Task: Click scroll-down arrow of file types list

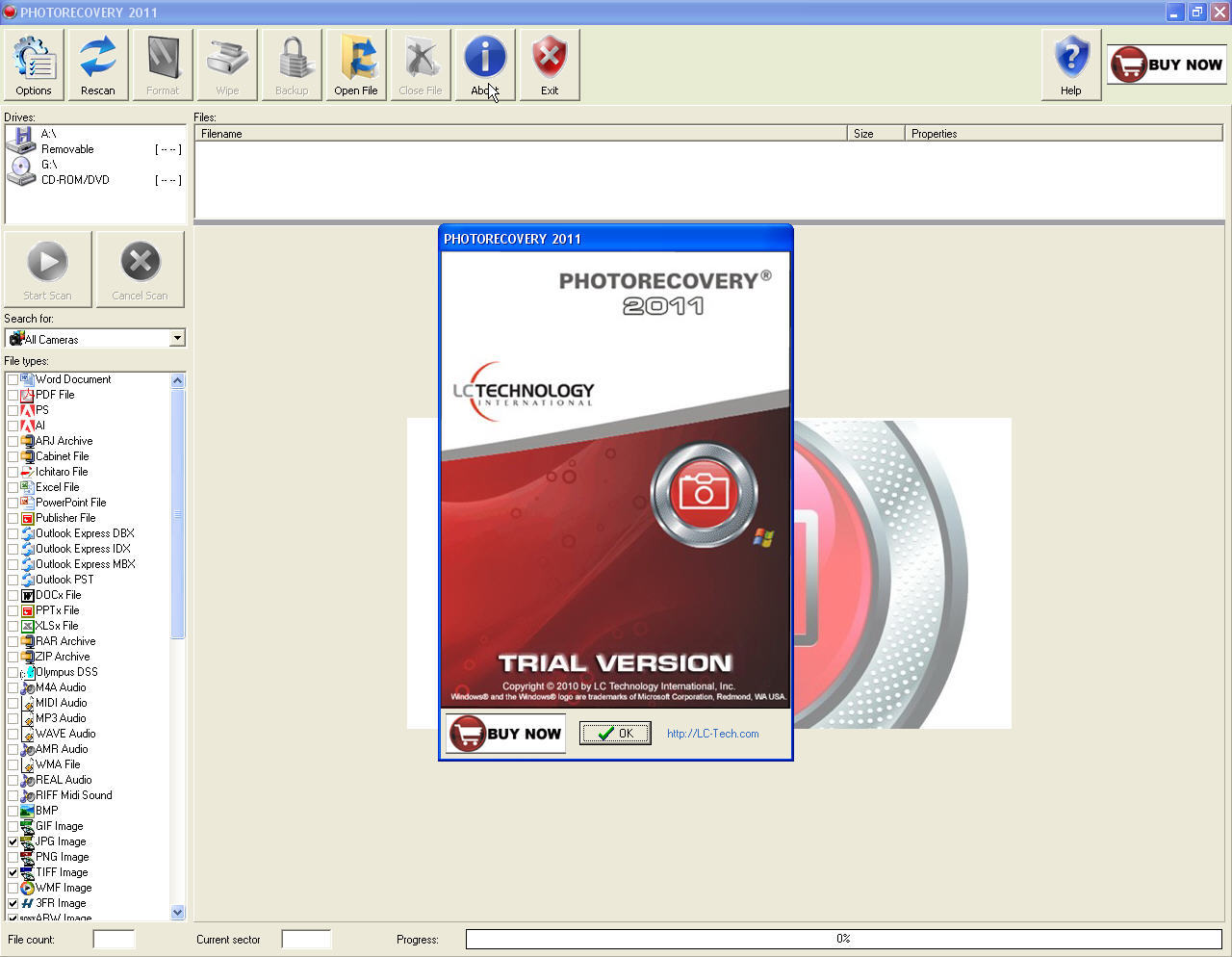Action: [177, 912]
